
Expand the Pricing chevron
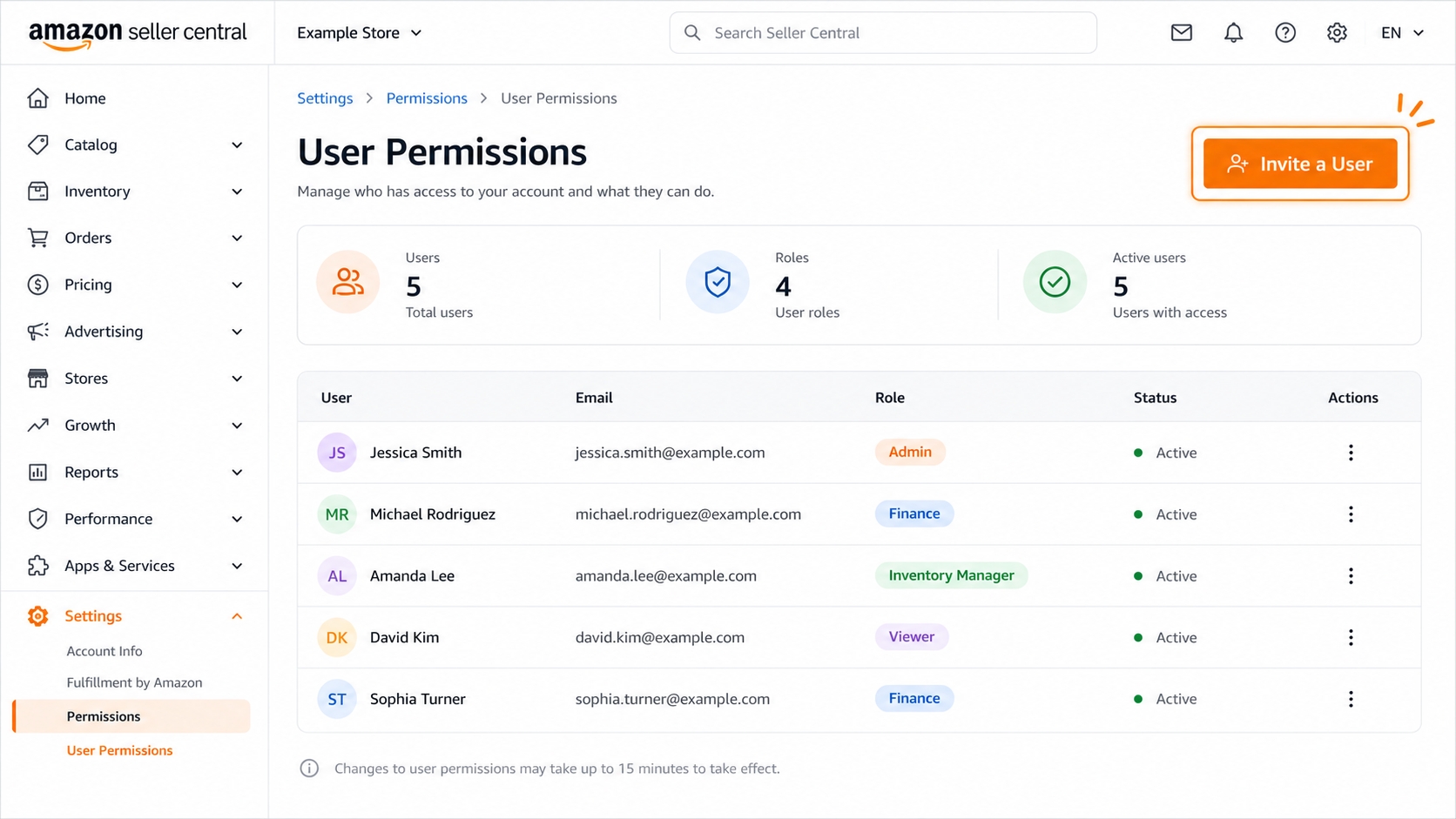[x=237, y=285]
